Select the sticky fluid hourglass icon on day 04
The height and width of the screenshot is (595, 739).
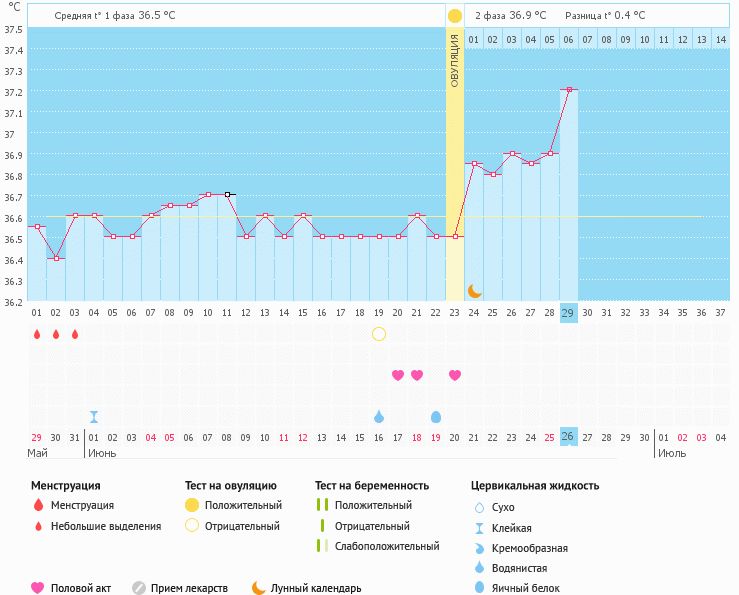pyautogui.click(x=94, y=417)
